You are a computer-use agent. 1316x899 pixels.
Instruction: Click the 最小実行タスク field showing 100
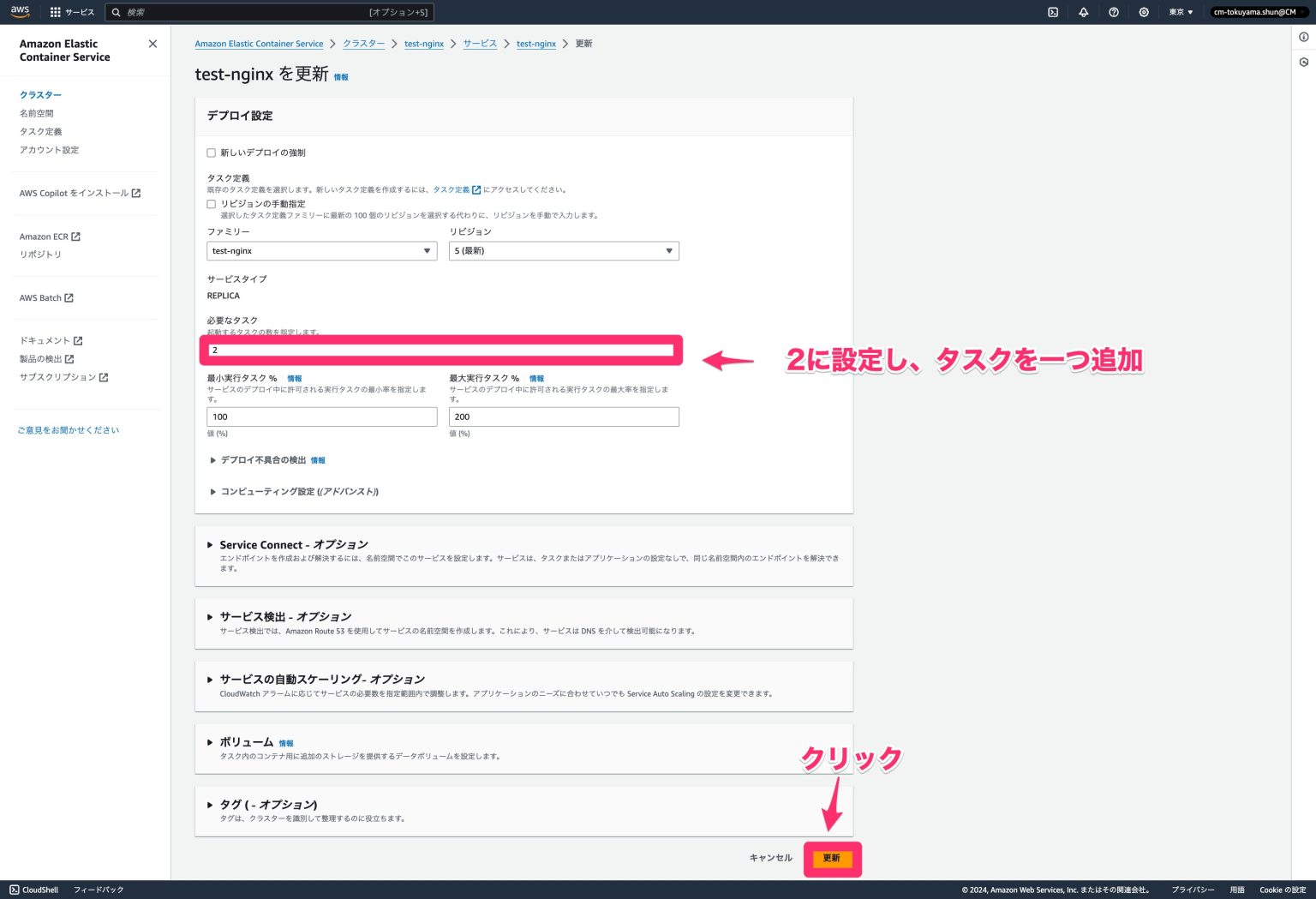point(321,417)
